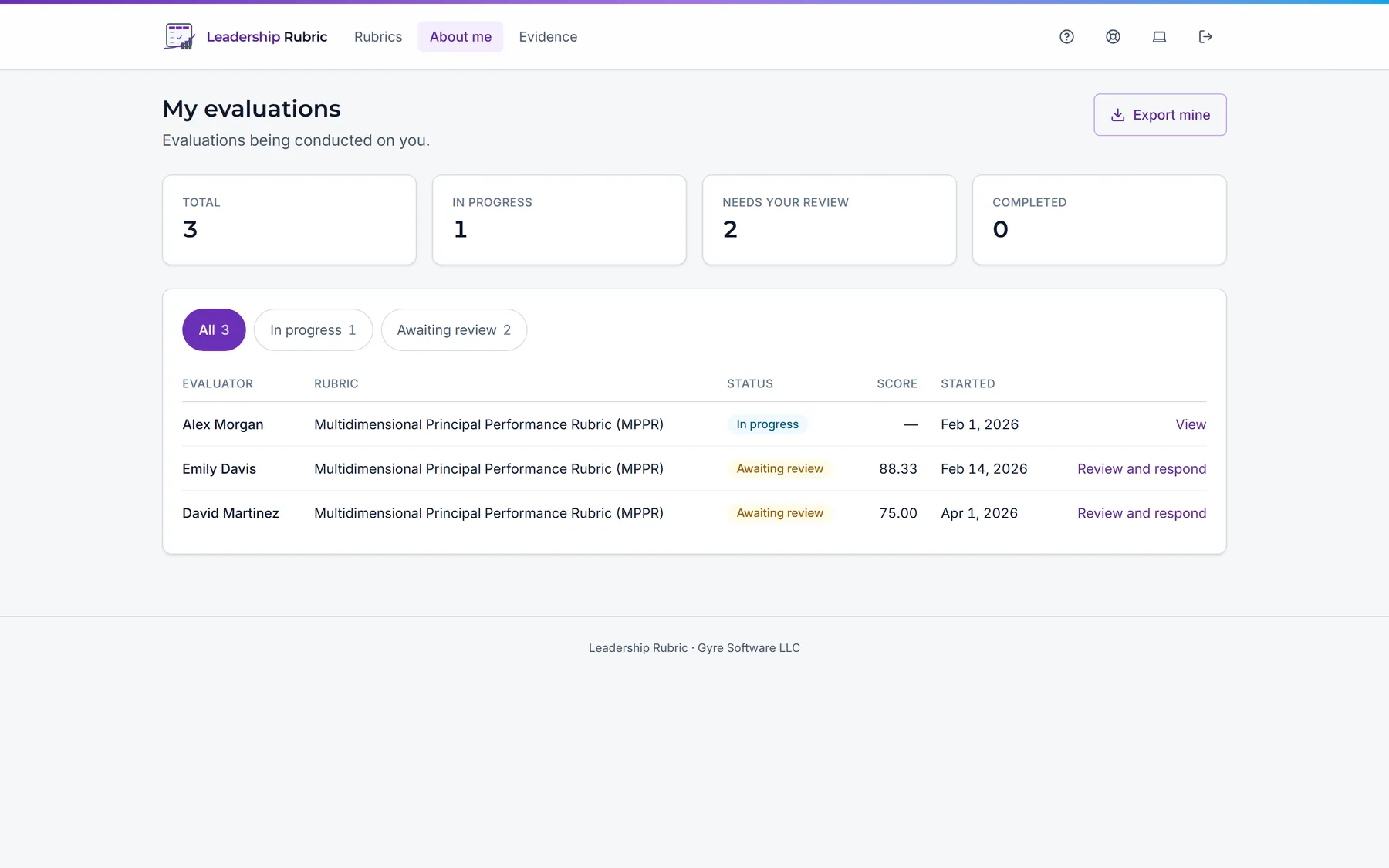Select the All 3 filter tab
The image size is (1389, 868).
[214, 329]
